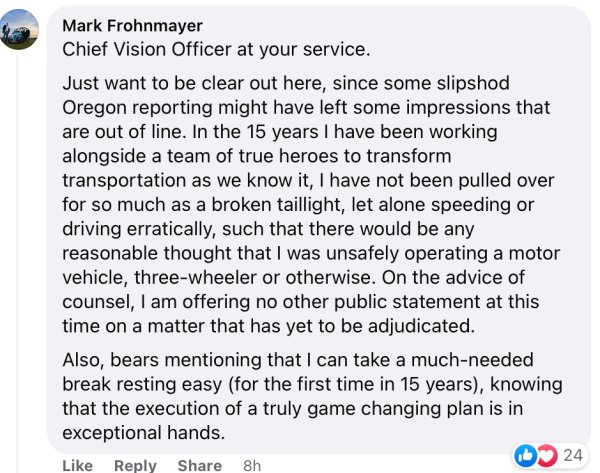The image size is (600, 473).
Task: Click the red heart reaction icon
Action: click(x=545, y=455)
